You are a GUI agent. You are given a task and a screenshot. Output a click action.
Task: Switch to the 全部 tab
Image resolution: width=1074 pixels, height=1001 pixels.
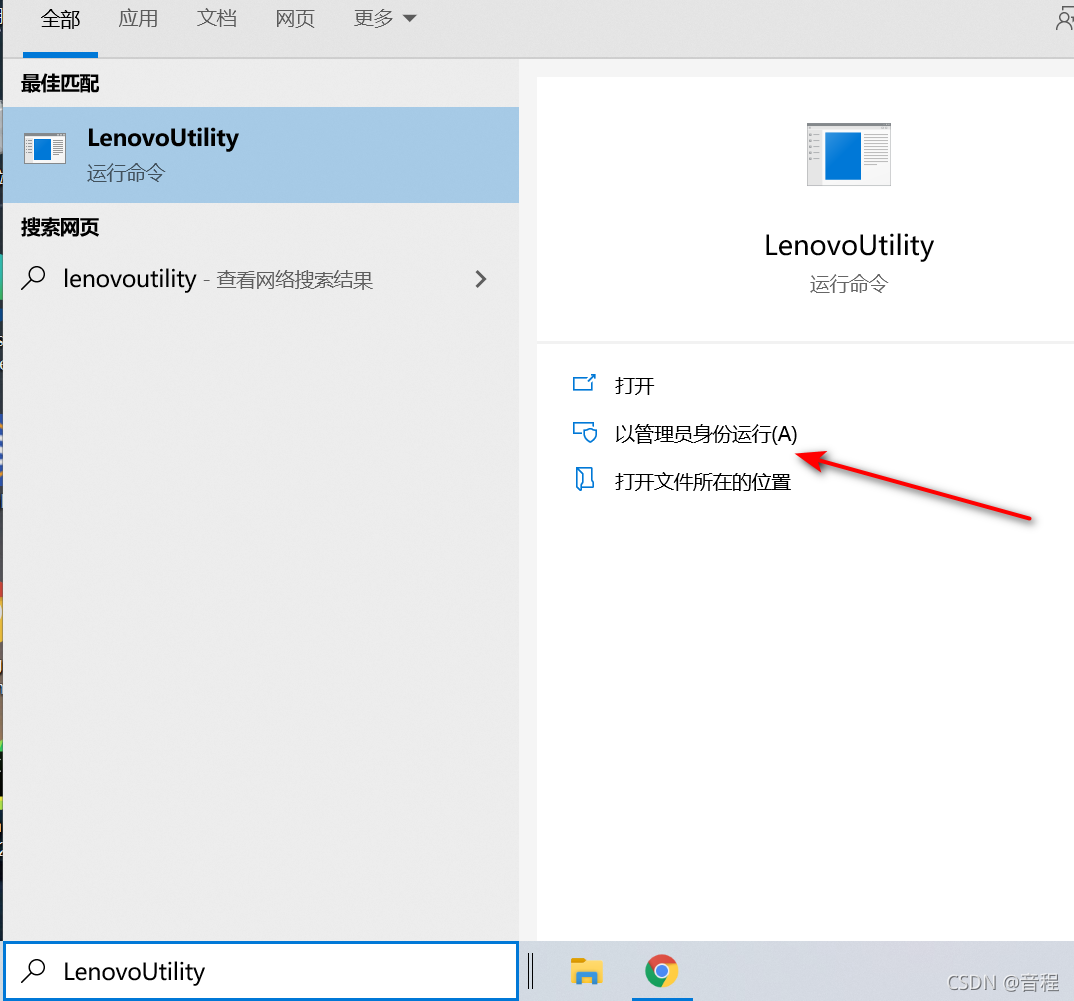click(60, 20)
